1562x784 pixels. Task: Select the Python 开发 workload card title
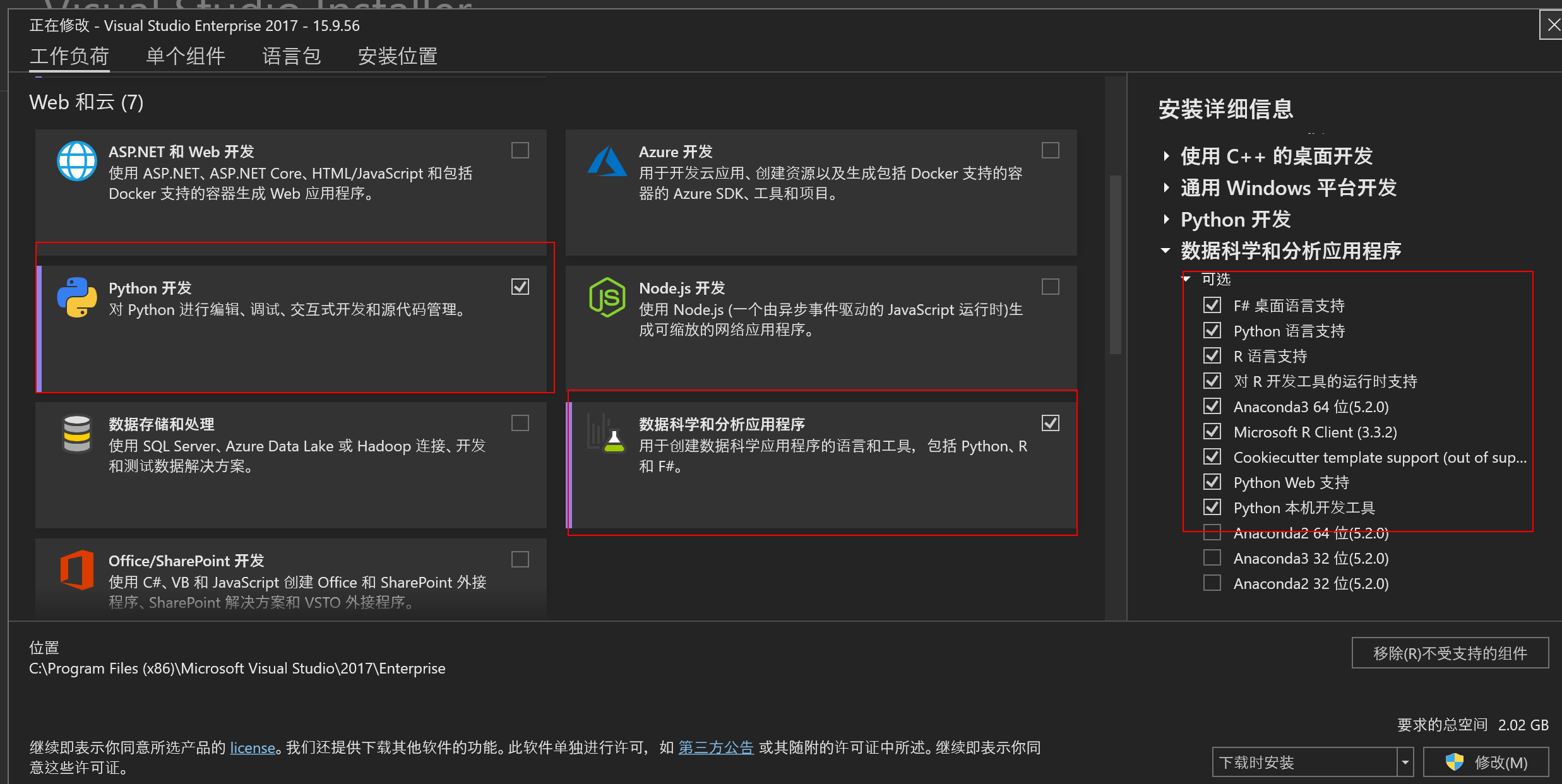150,288
